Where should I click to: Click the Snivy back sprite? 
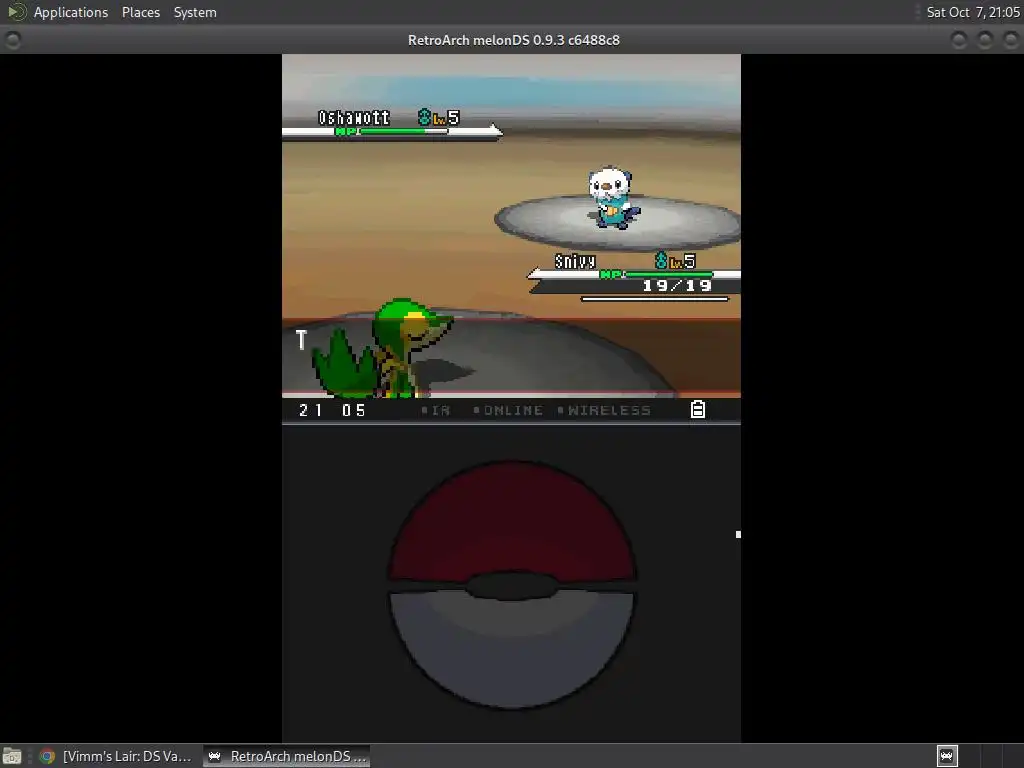(x=383, y=348)
